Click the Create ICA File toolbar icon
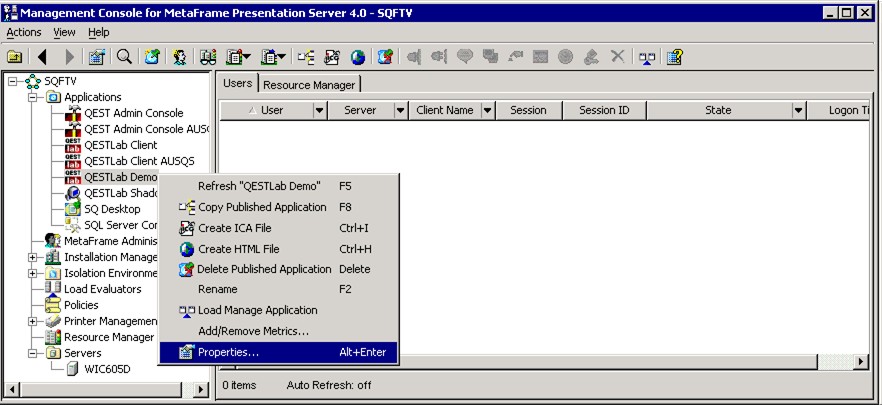 (x=332, y=57)
